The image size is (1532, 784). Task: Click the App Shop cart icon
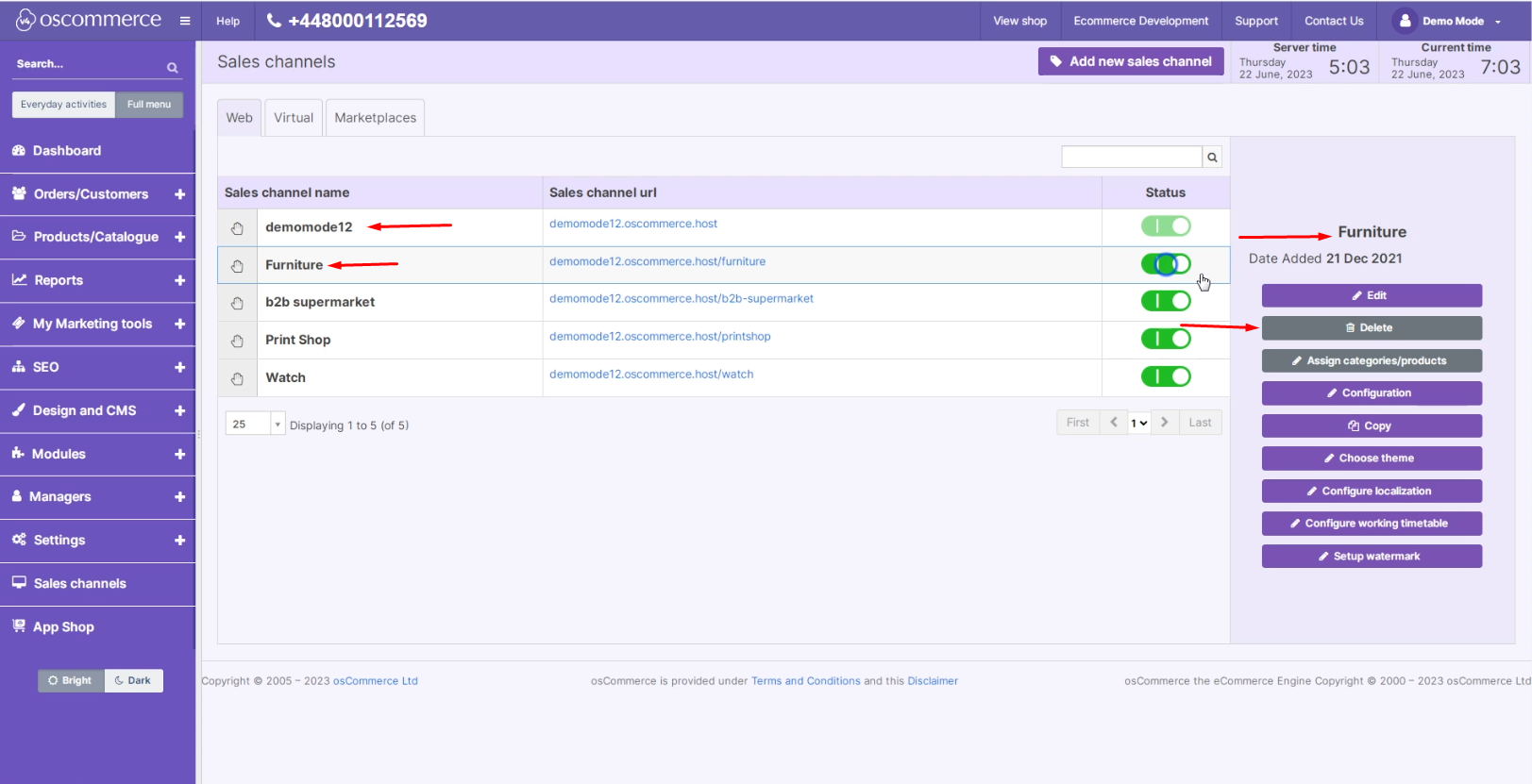click(19, 626)
